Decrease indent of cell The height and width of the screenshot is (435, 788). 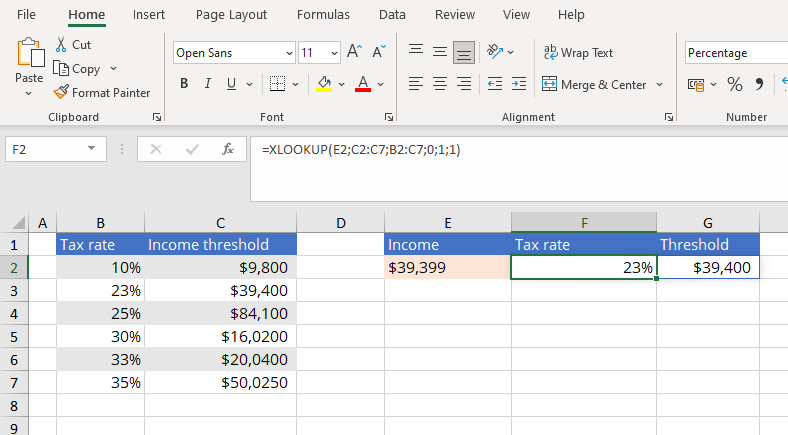(x=495, y=84)
